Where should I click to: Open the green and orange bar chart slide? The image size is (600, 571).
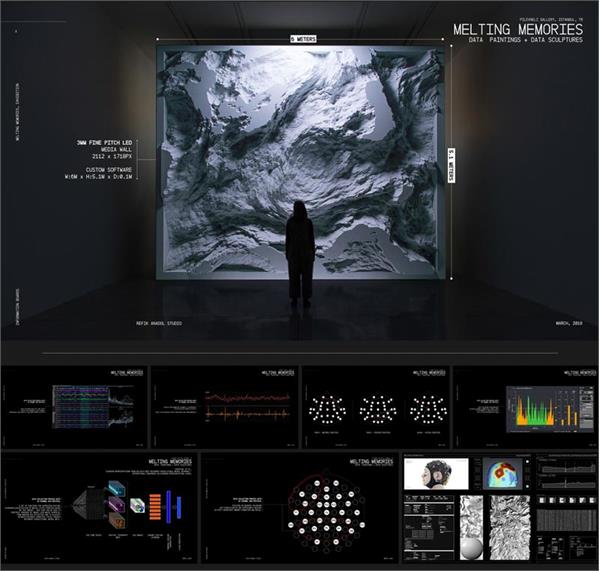525,407
